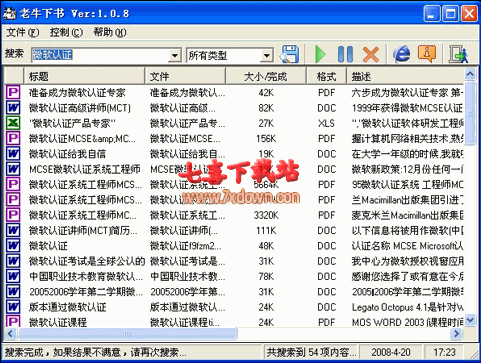The height and width of the screenshot is (363, 481).
Task: Click the date 2008-4-20 in status bar
Action: pos(391,352)
